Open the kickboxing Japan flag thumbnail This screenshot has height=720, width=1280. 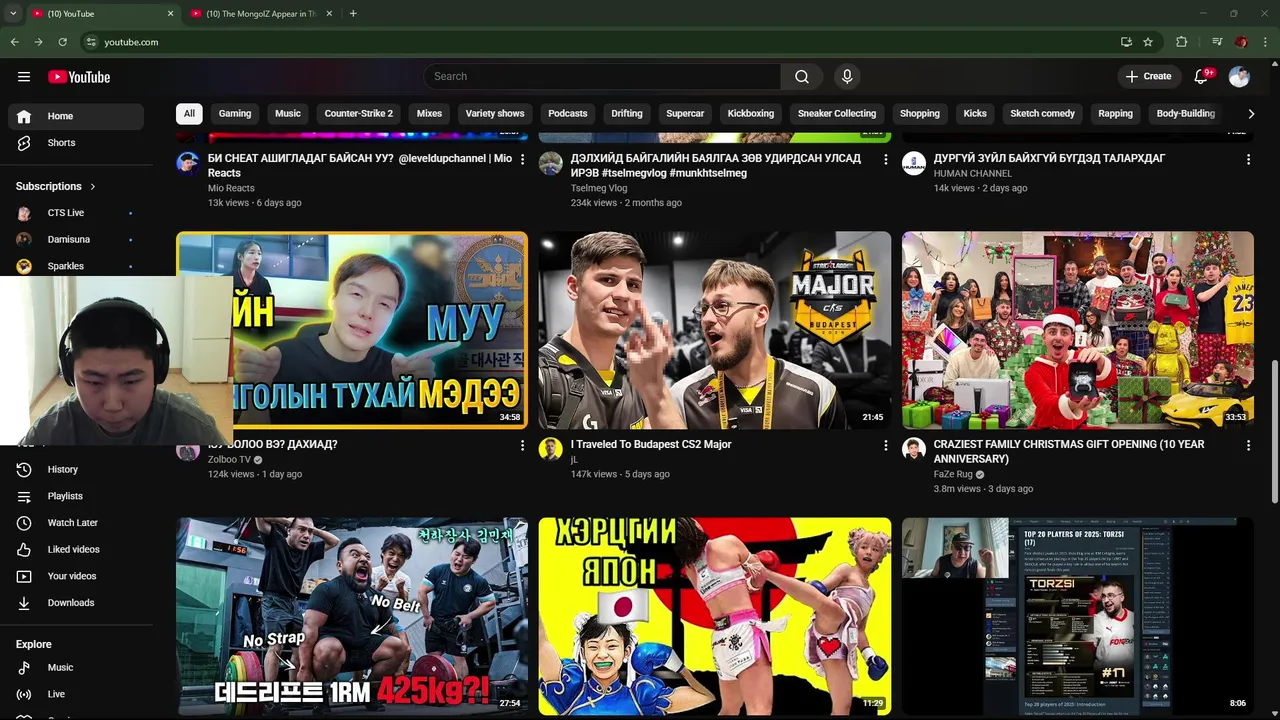point(715,616)
